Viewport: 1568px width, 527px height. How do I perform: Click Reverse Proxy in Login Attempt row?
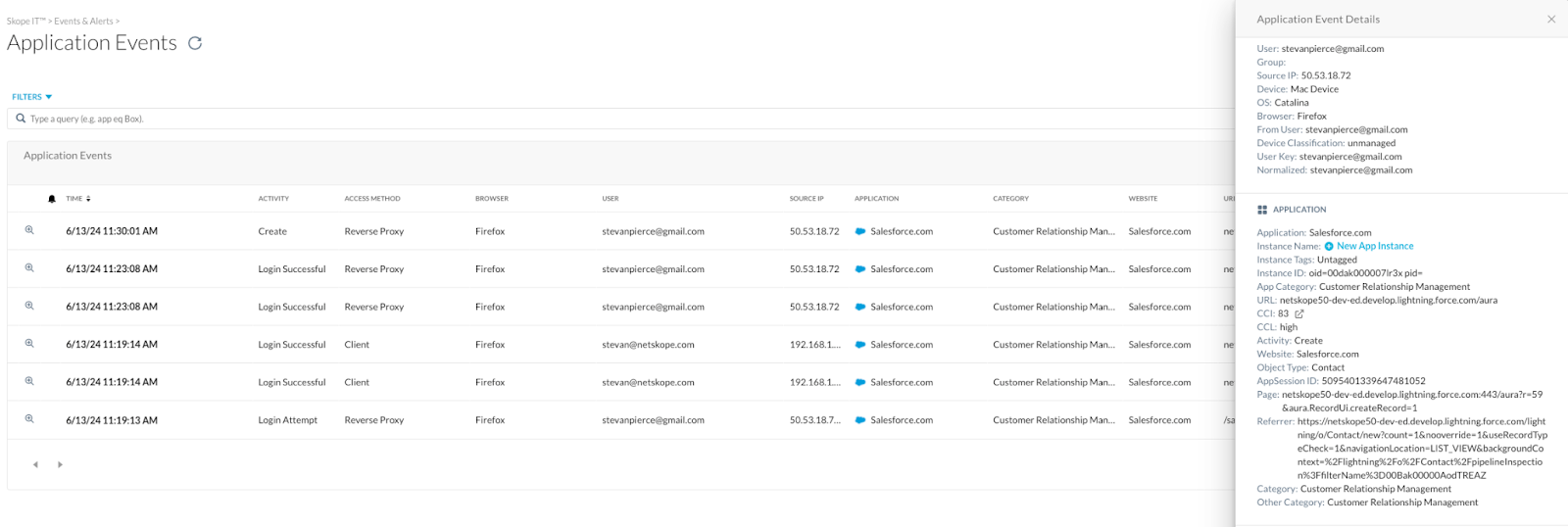(374, 420)
